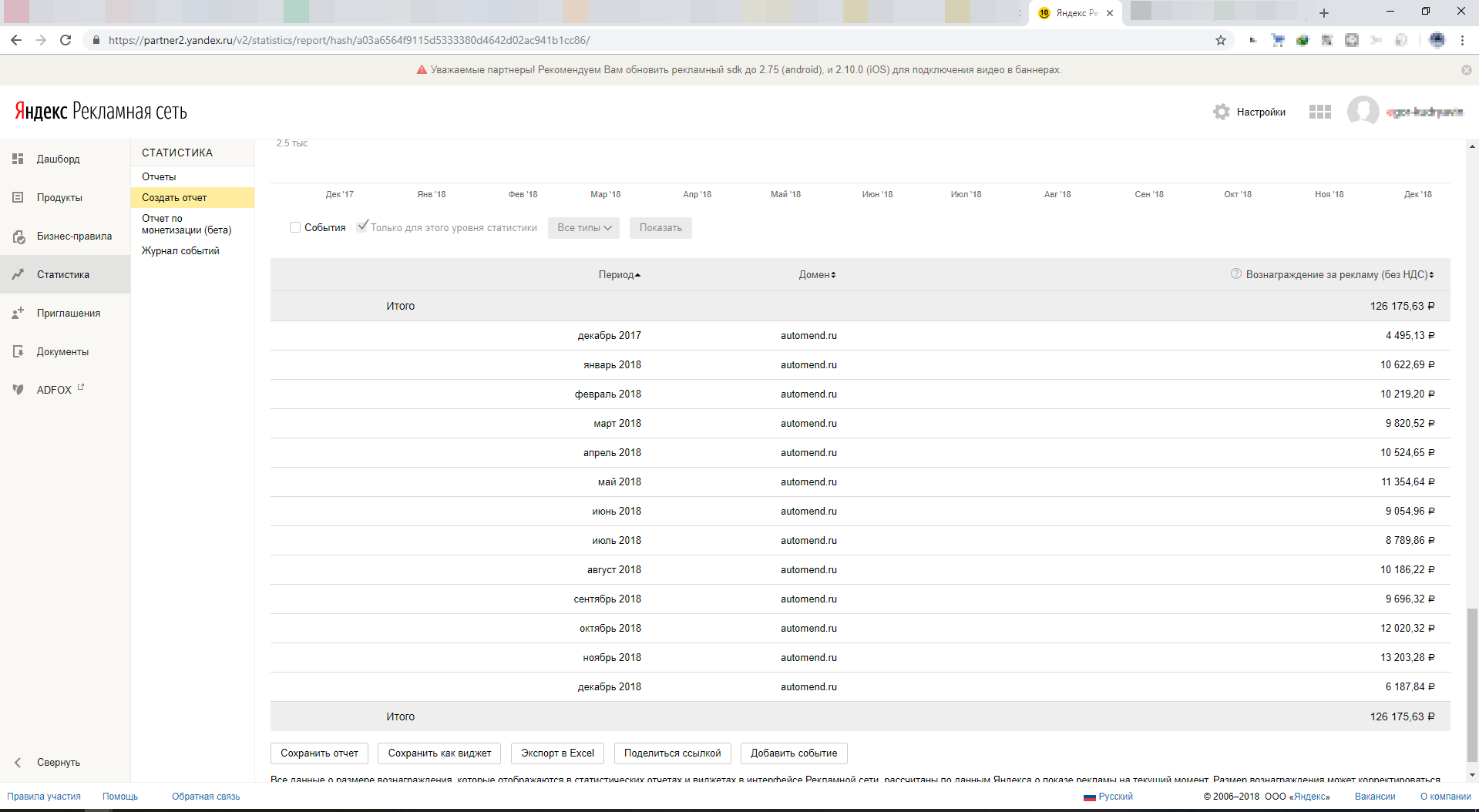Click the Настройки gear icon

(1222, 112)
